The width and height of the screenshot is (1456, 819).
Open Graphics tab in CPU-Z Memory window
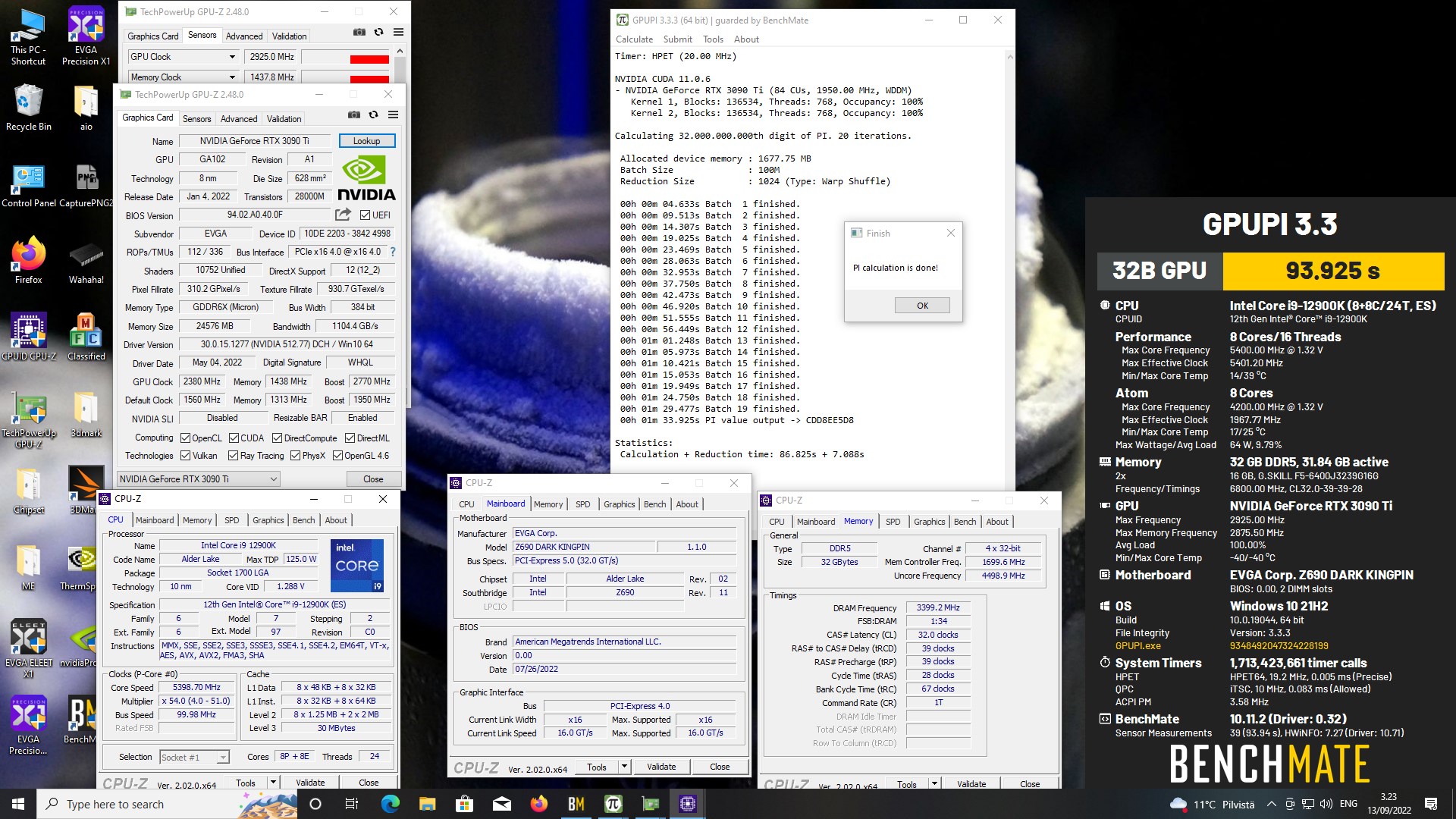[x=929, y=522]
